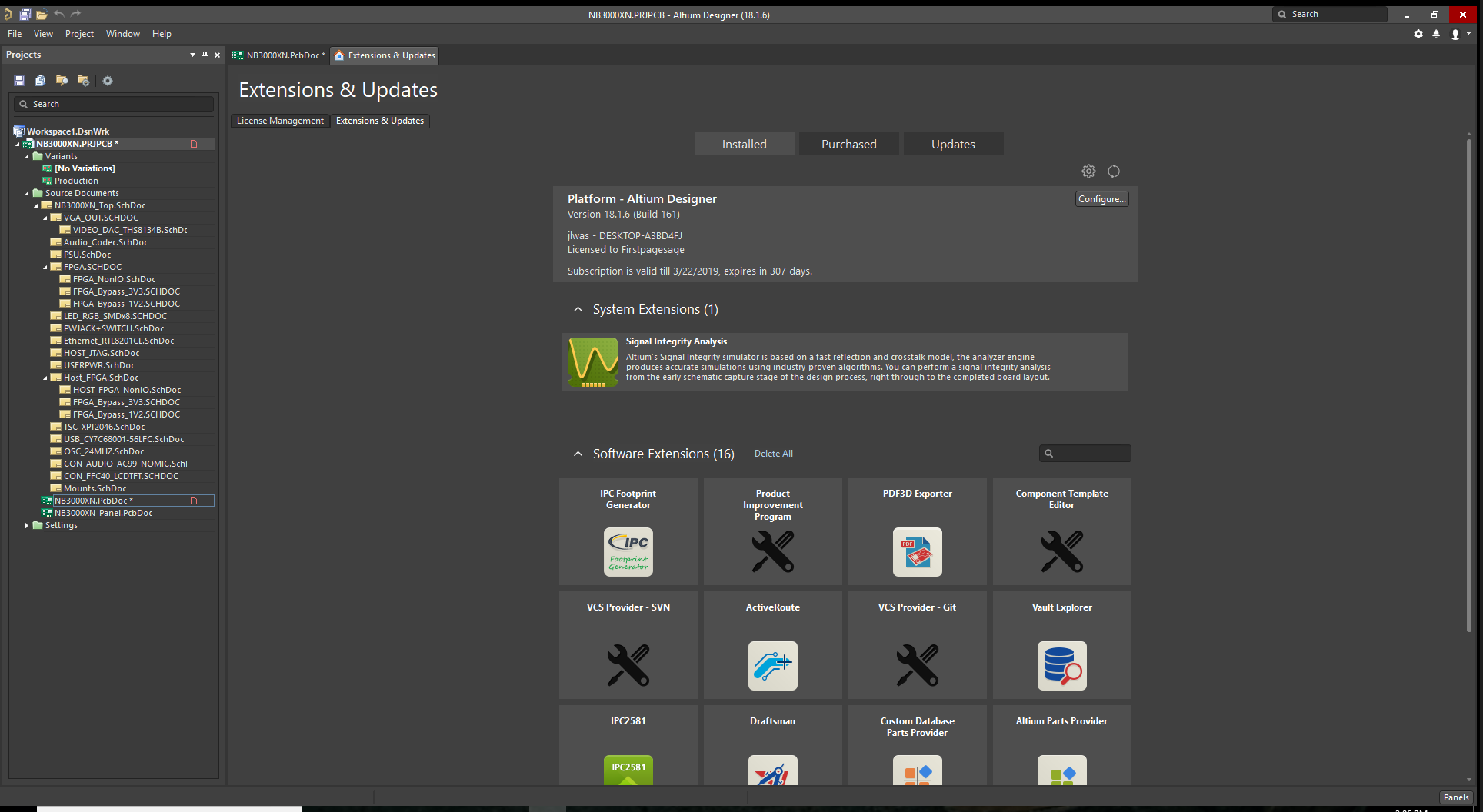Click the IPC Footprint Generator icon
This screenshot has height=812, width=1483.
[x=628, y=552]
